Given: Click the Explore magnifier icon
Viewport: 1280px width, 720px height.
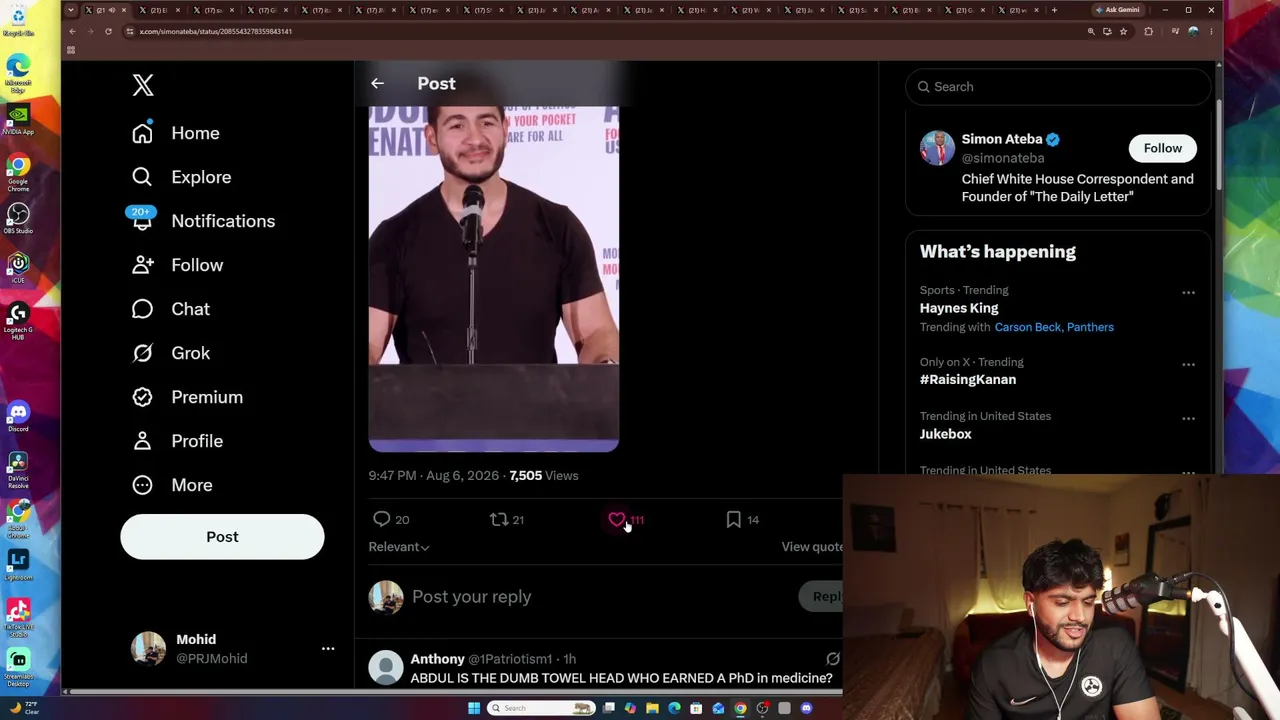Looking at the screenshot, I should point(142,177).
